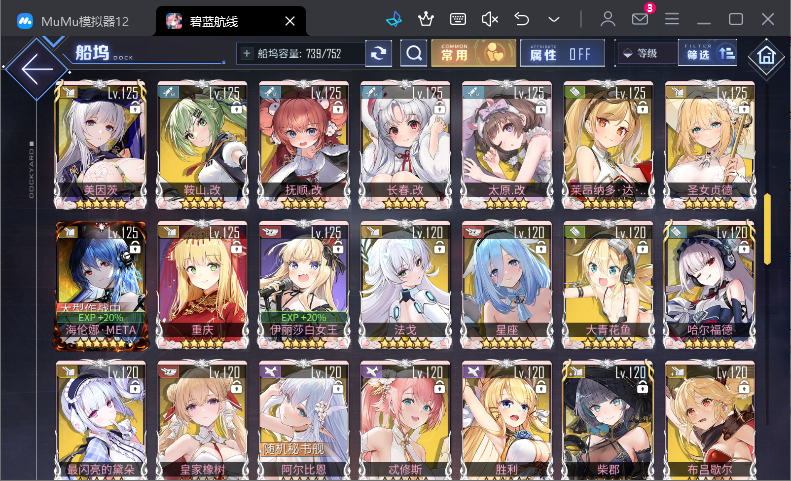The width and height of the screenshot is (791, 481).
Task: Open the MuMu模拟器12 home tab
Action: 73,21
